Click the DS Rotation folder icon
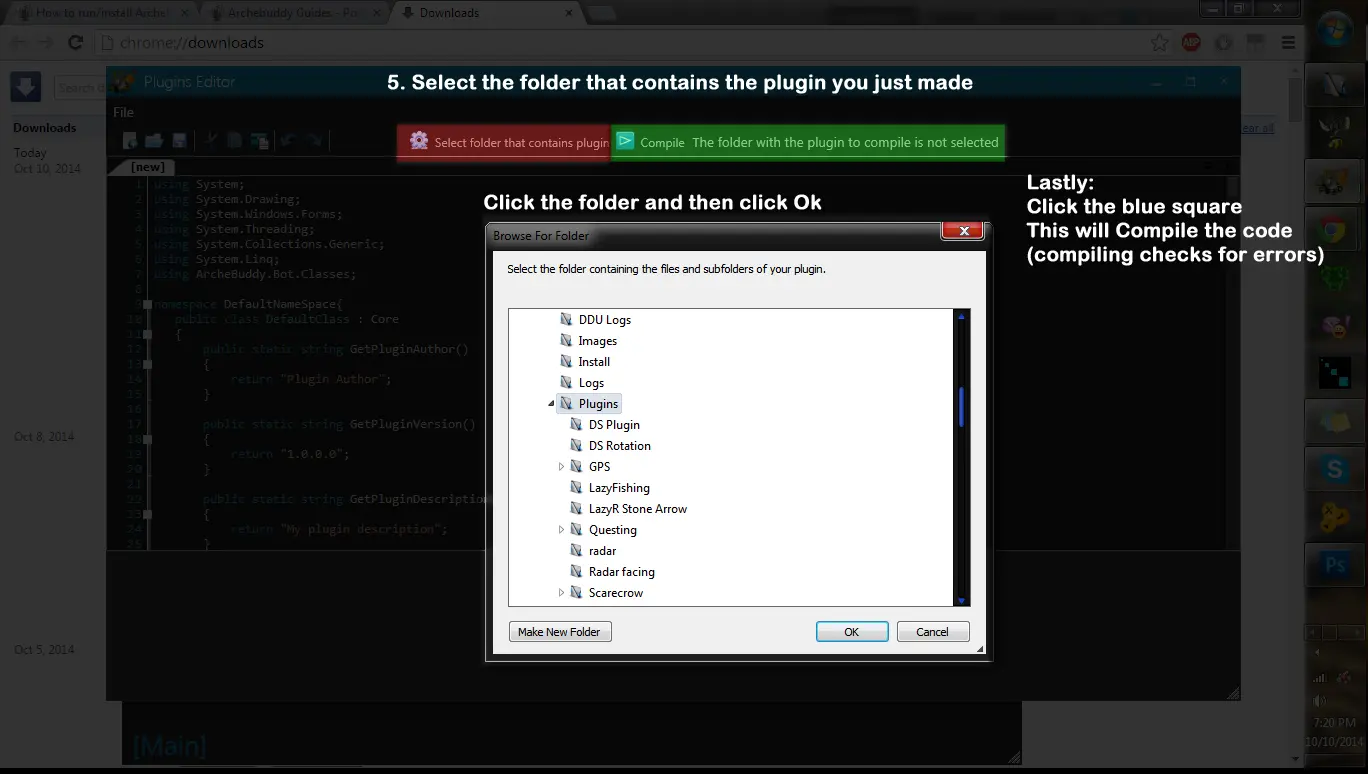This screenshot has width=1368, height=774. (576, 446)
